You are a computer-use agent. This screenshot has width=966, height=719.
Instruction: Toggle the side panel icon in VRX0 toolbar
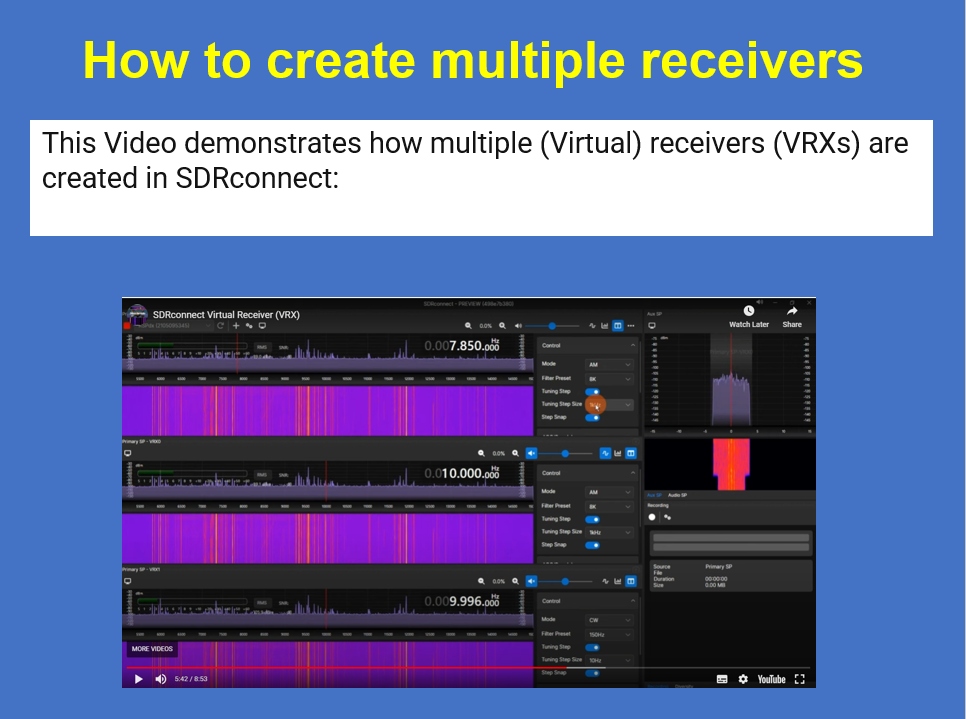click(631, 453)
